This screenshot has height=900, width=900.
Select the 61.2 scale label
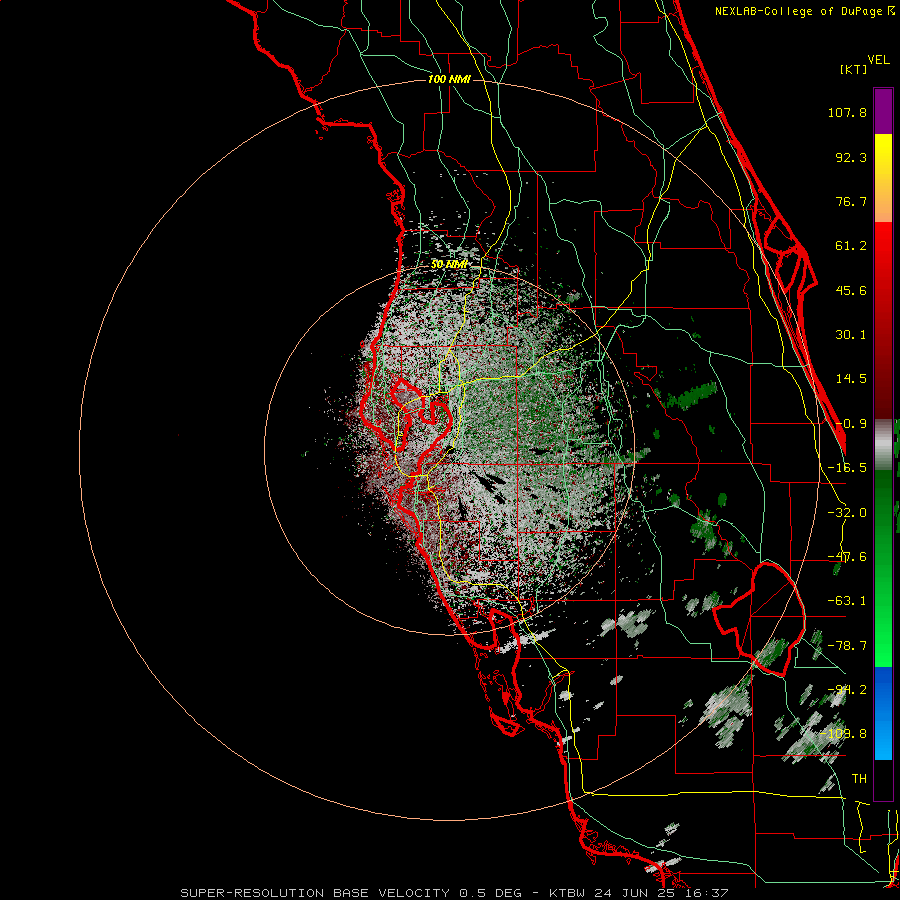(851, 246)
